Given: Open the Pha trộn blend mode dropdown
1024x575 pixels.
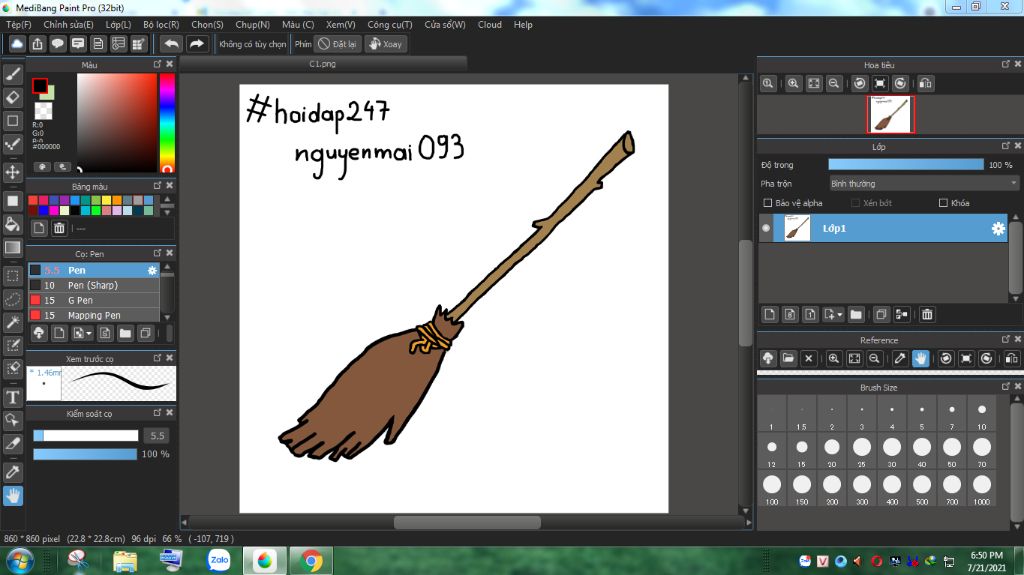Looking at the screenshot, I should (923, 184).
